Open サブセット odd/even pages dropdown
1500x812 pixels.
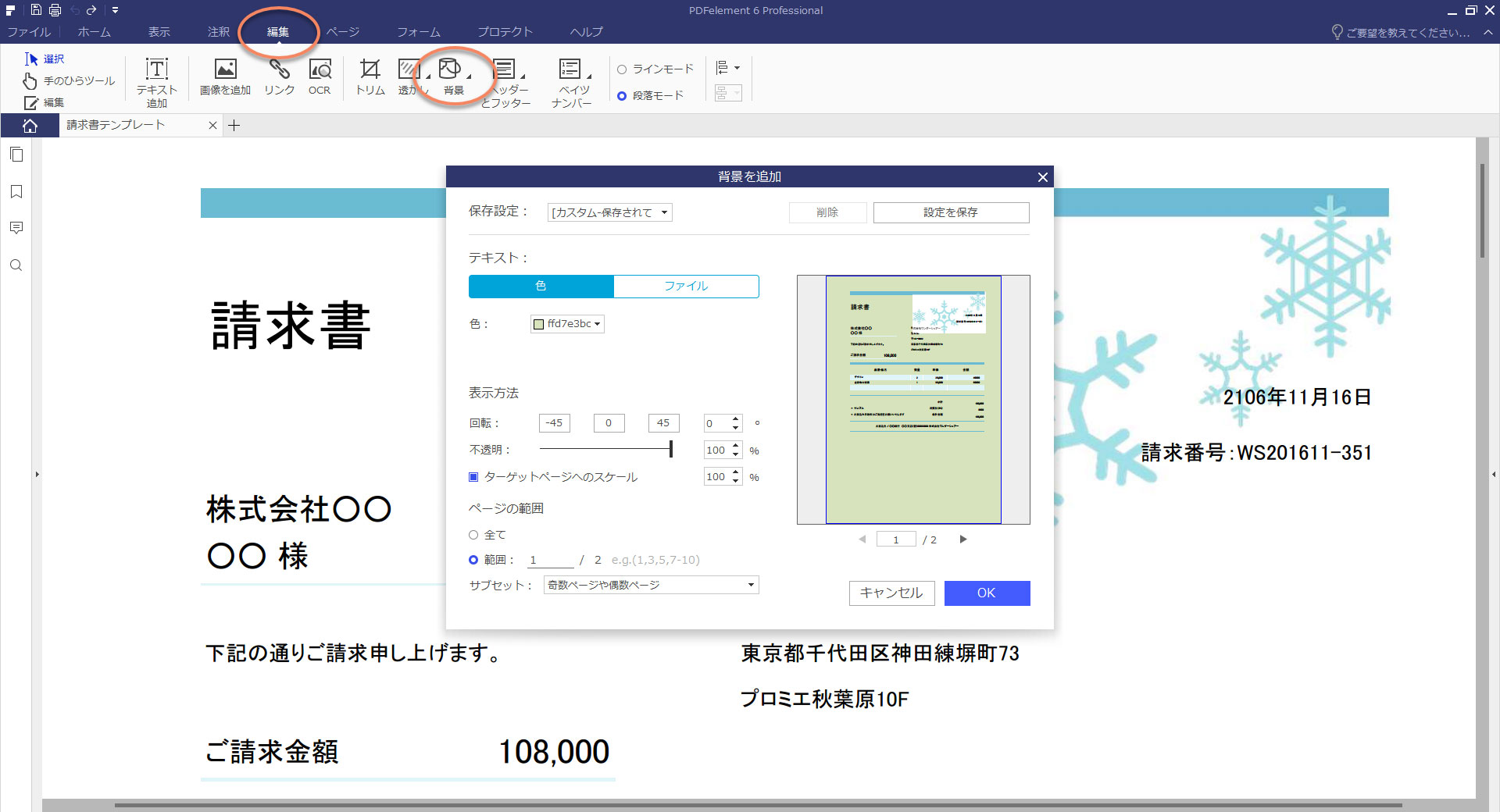pyautogui.click(x=651, y=585)
